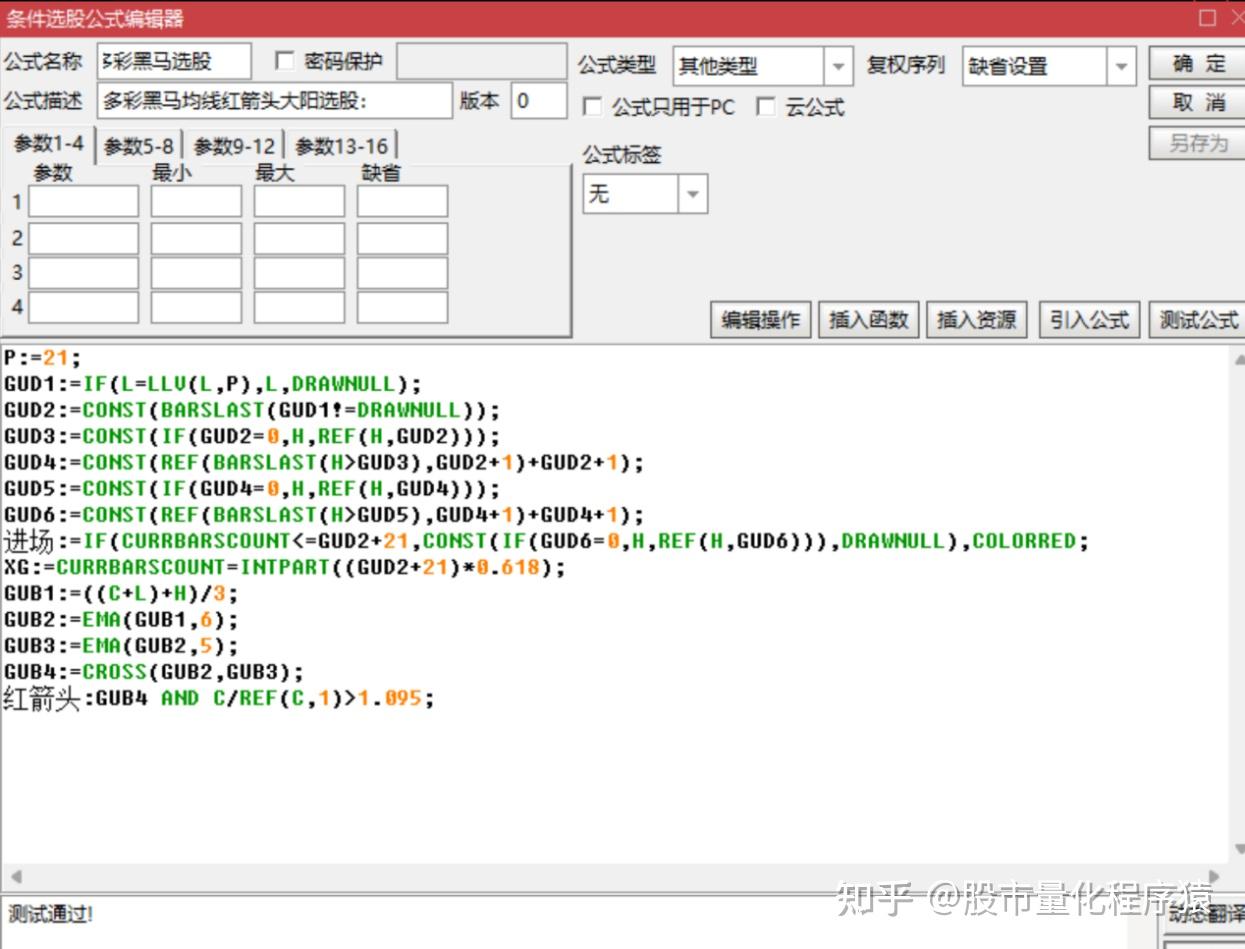Click the 插入资源 button

[976, 320]
